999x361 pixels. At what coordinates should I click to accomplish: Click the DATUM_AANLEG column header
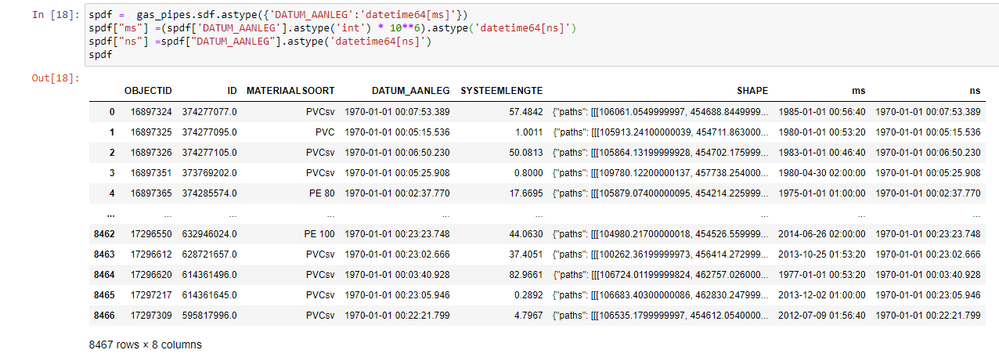411,90
